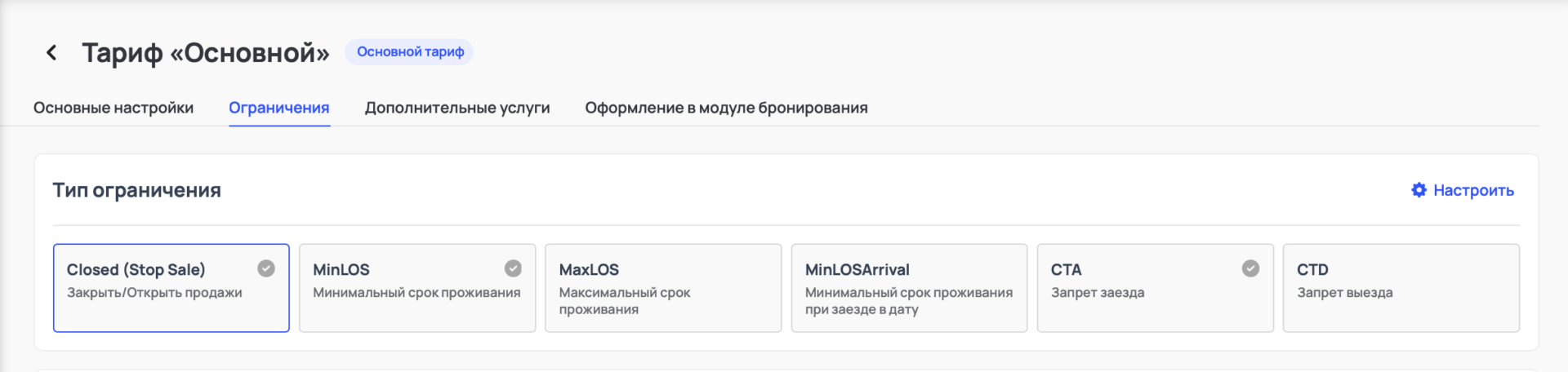Toggle the MinLOS checkmark icon
Image resolution: width=1568 pixels, height=372 pixels.
click(x=513, y=268)
